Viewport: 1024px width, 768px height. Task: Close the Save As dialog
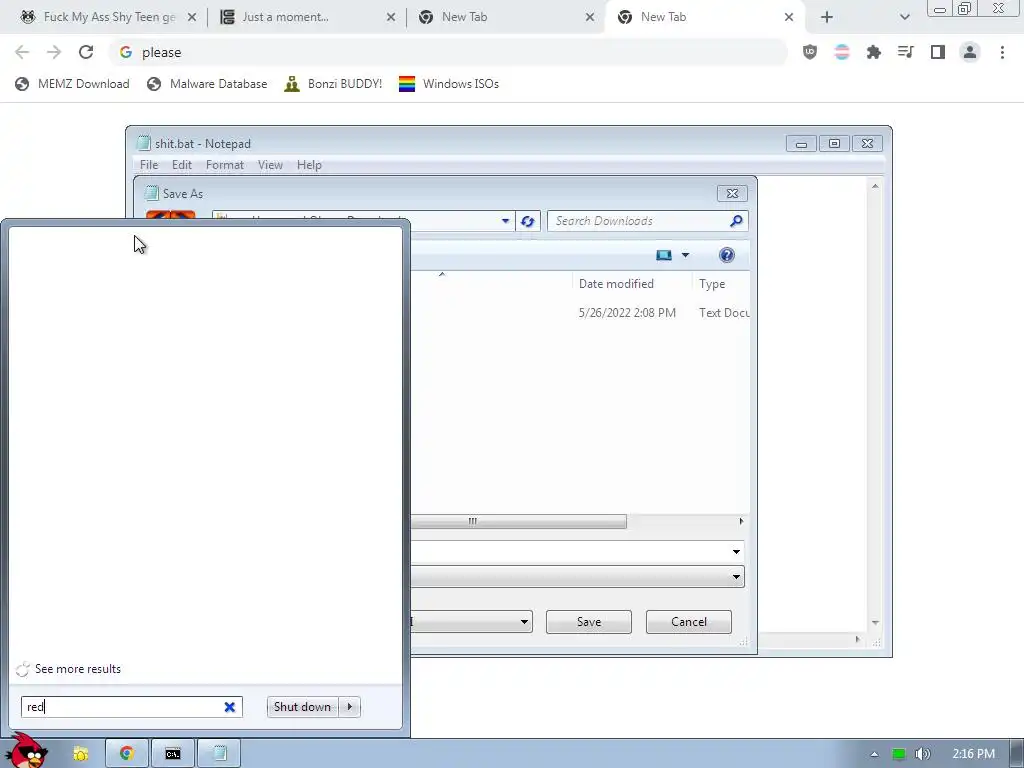pos(732,193)
